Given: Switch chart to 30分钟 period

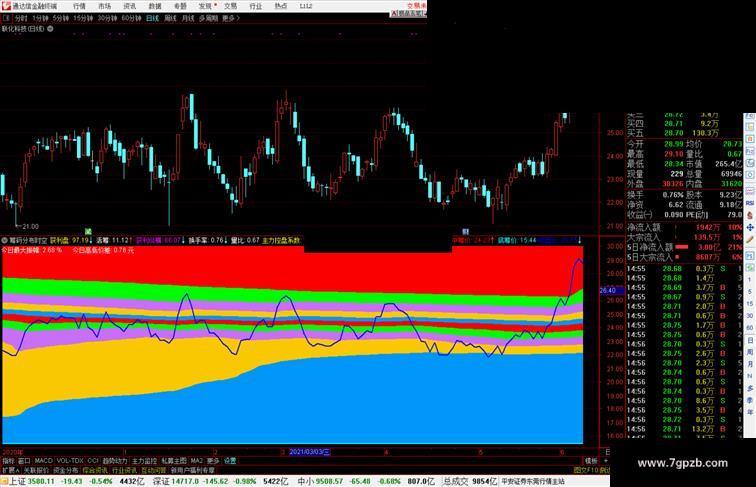Looking at the screenshot, I should pos(107,18).
